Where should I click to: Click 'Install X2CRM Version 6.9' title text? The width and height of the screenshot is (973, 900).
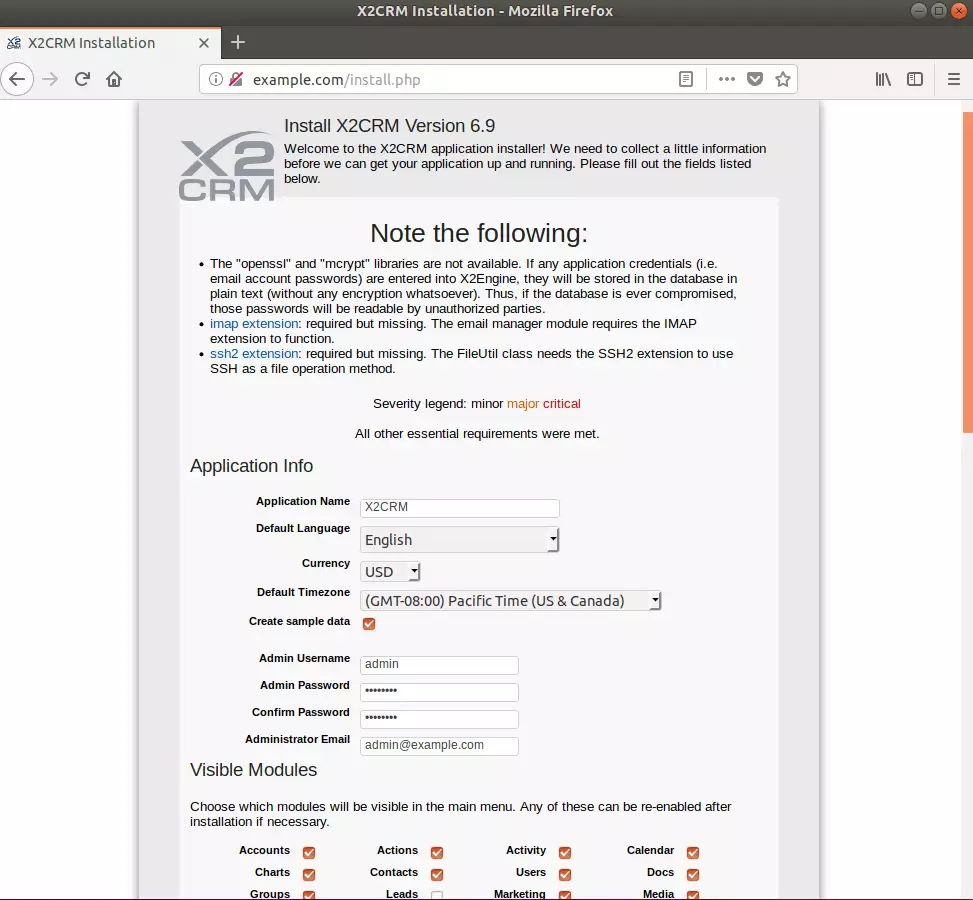[390, 126]
